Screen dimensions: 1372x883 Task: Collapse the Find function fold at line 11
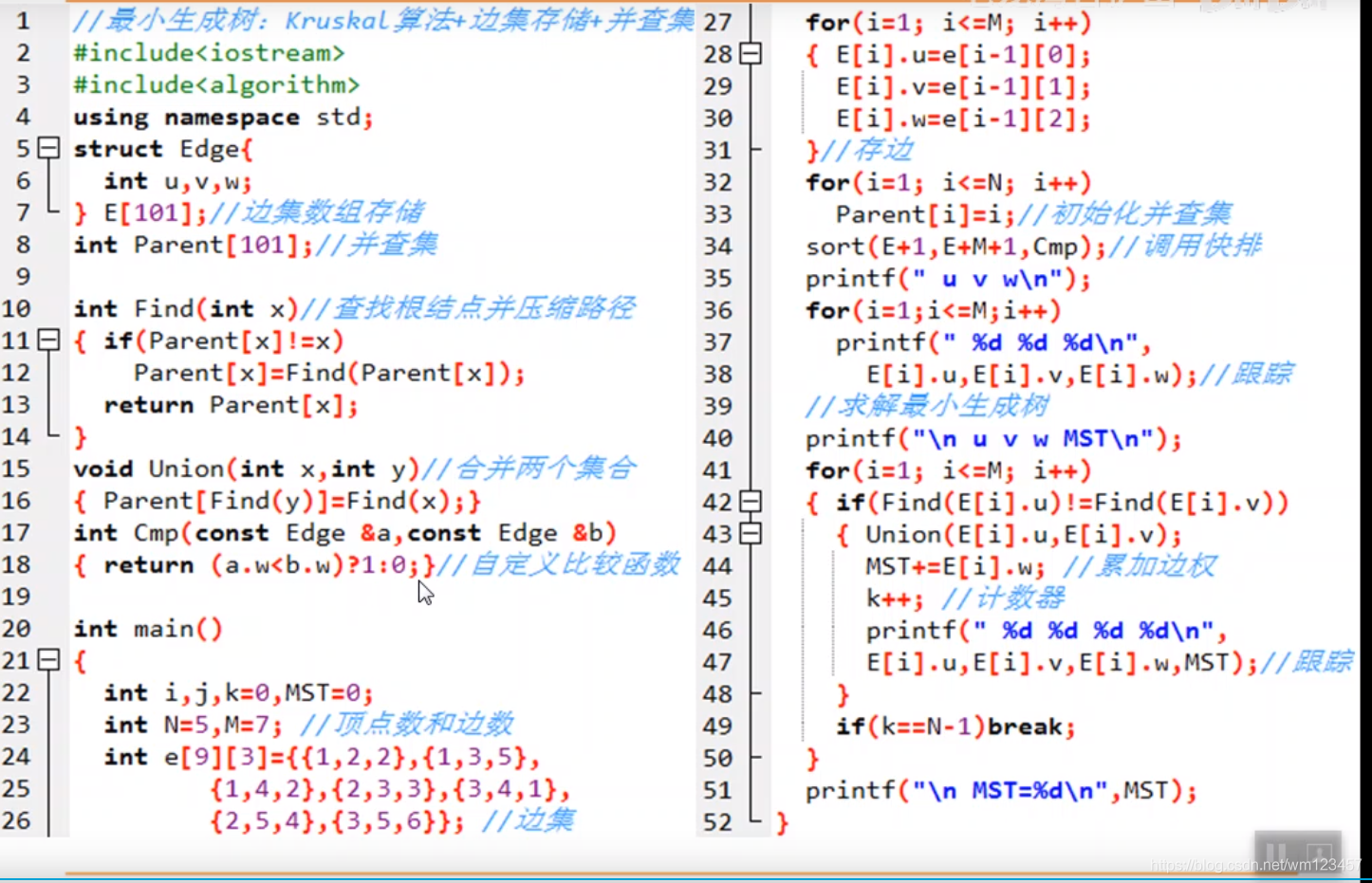coord(48,340)
